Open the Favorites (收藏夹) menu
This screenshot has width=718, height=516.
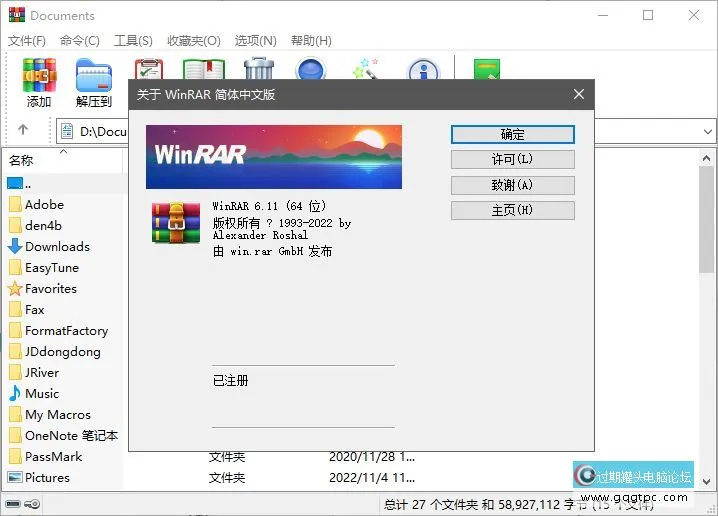pos(194,41)
